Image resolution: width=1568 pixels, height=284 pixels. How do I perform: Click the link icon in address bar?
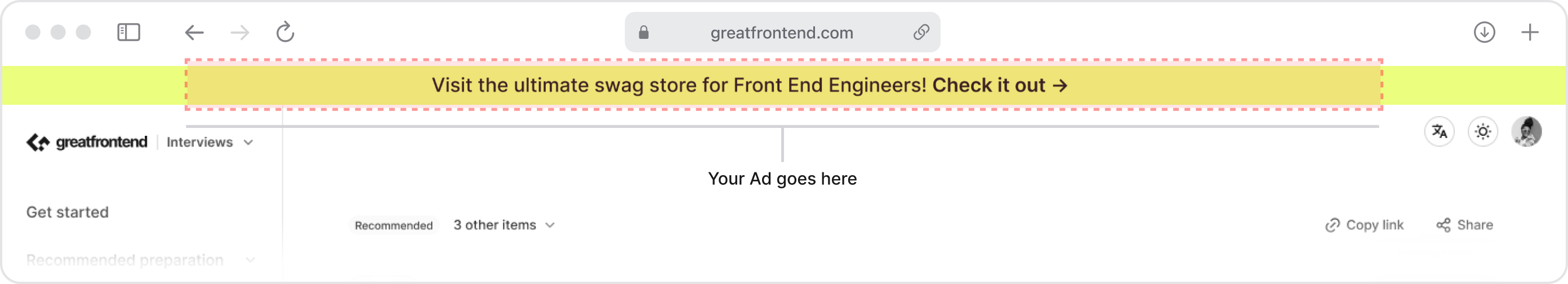921,32
